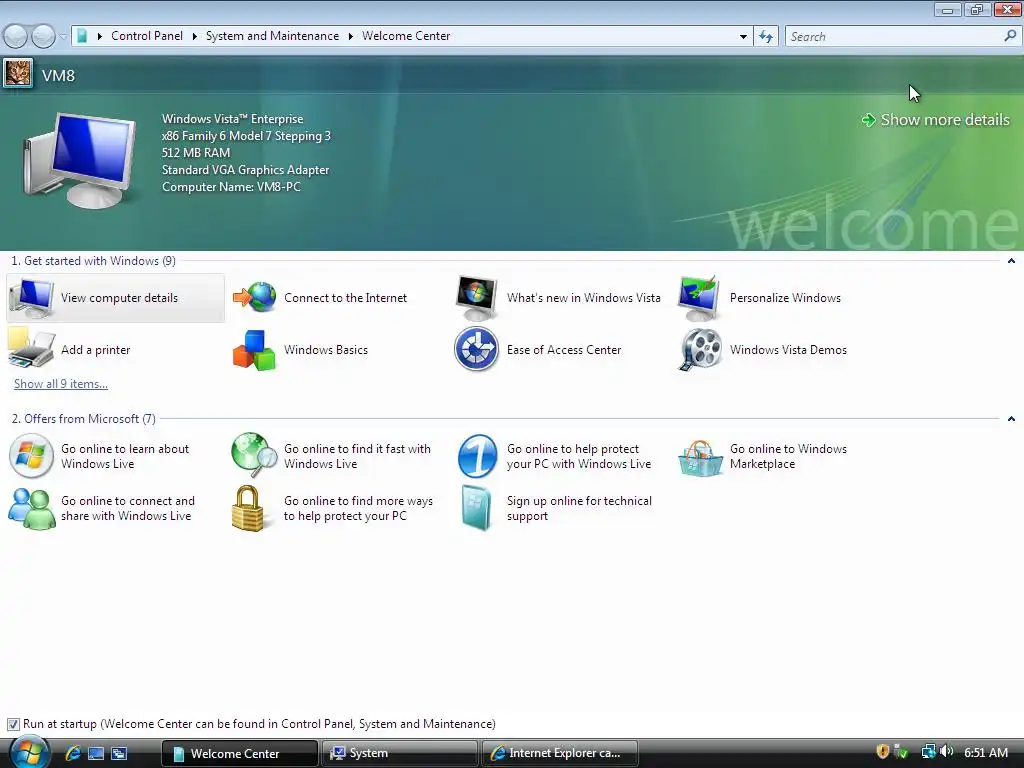
Task: Select System and Maintenance in the breadcrumb
Action: (x=272, y=36)
